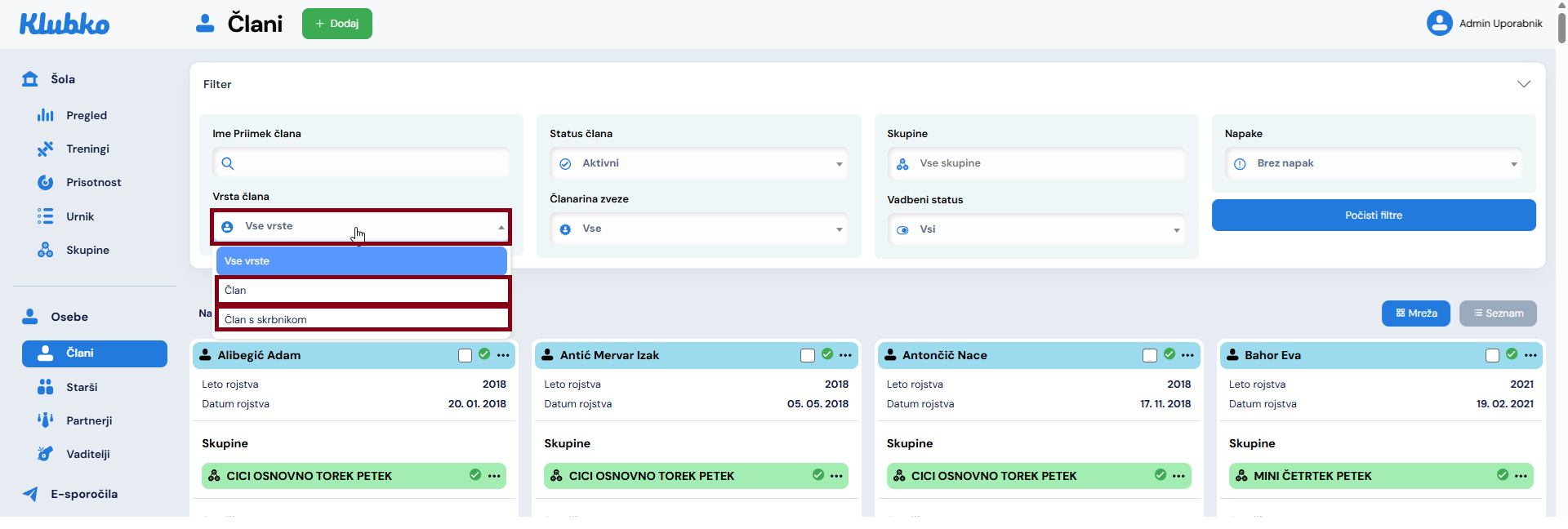Collapse the Filter panel chevron
1568x529 pixels.
[1523, 84]
